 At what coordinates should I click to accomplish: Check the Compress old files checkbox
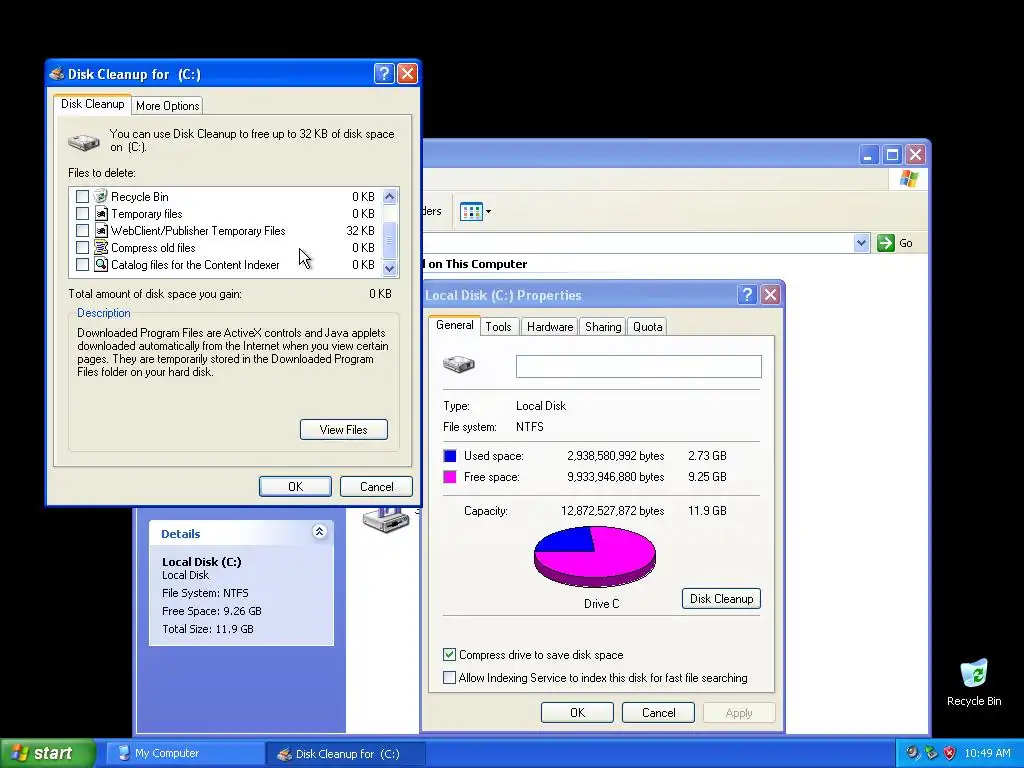point(82,248)
